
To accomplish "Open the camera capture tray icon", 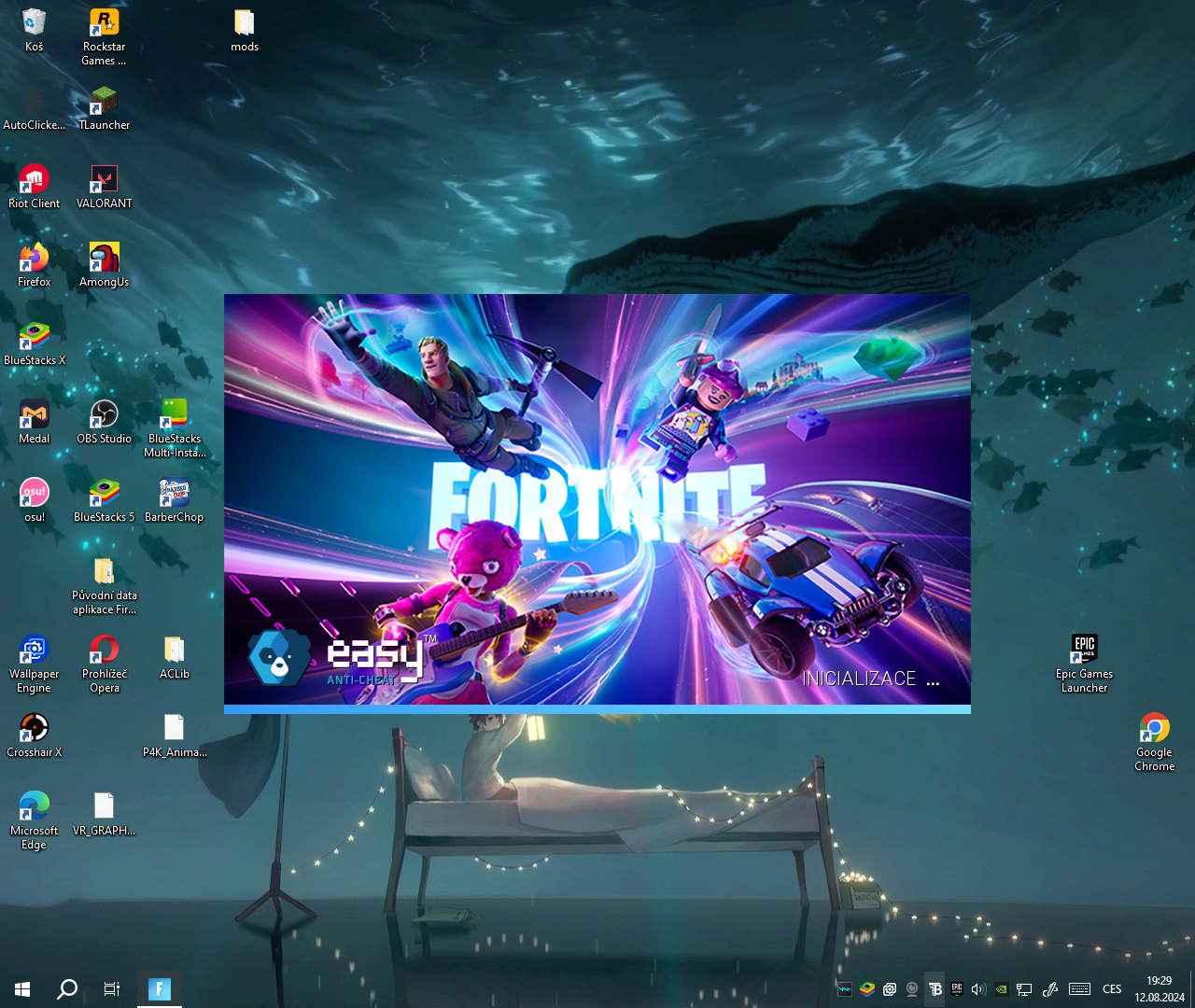I will (890, 989).
